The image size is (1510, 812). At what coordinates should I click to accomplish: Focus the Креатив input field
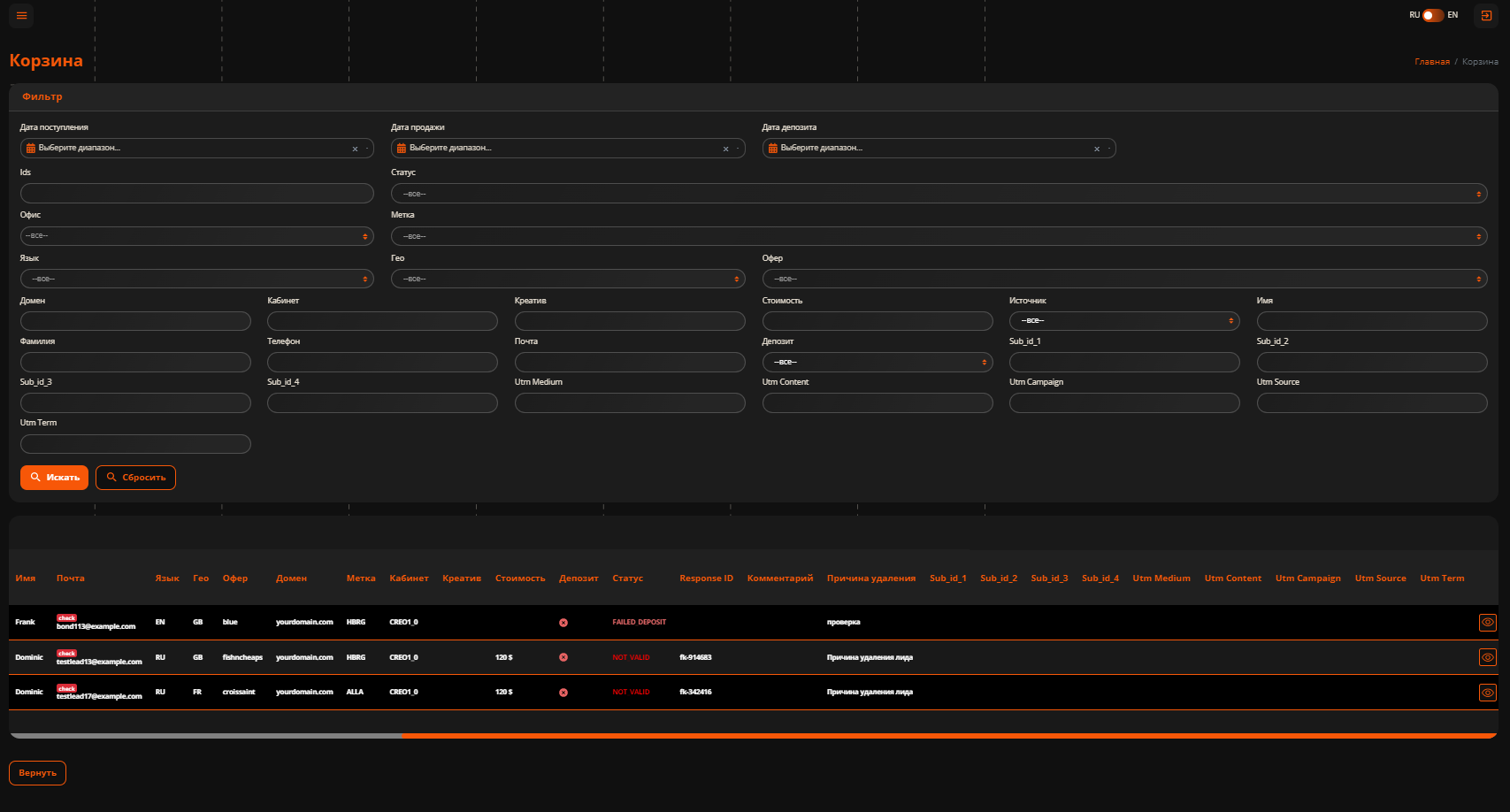pos(630,321)
